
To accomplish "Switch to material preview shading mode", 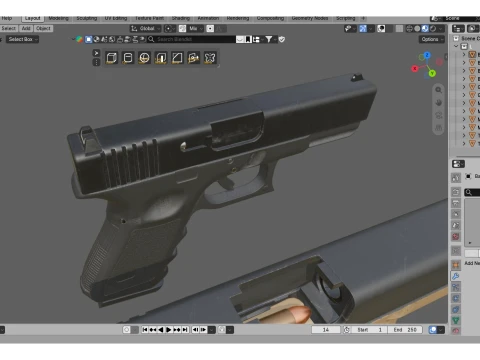I will point(425,29).
